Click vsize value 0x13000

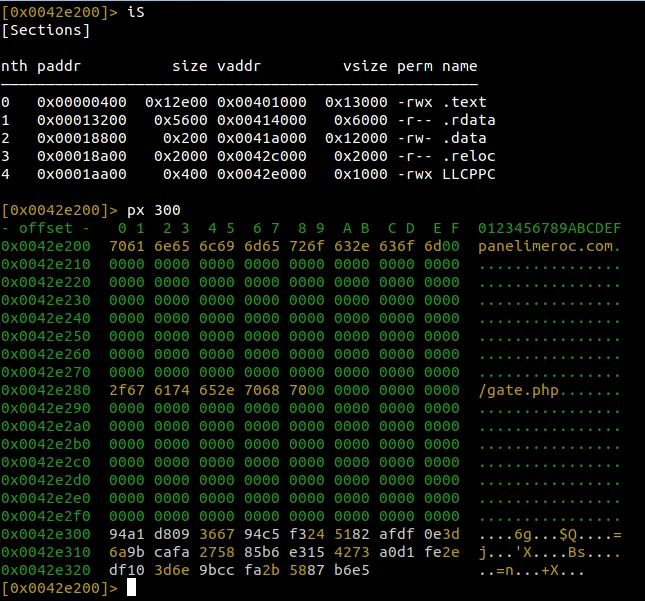[356, 102]
